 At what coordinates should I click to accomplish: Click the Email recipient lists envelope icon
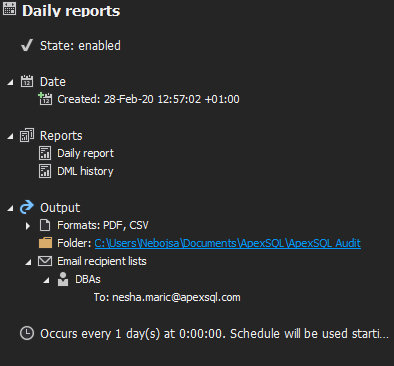pos(45,261)
